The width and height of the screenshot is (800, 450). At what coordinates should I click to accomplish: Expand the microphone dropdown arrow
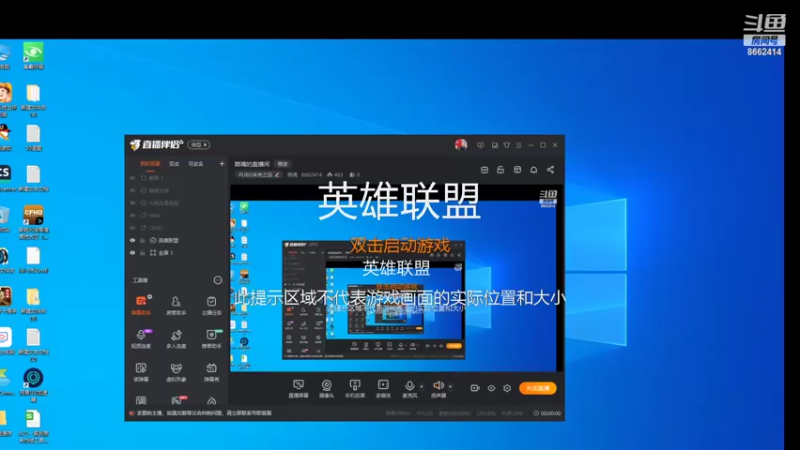coord(421,386)
